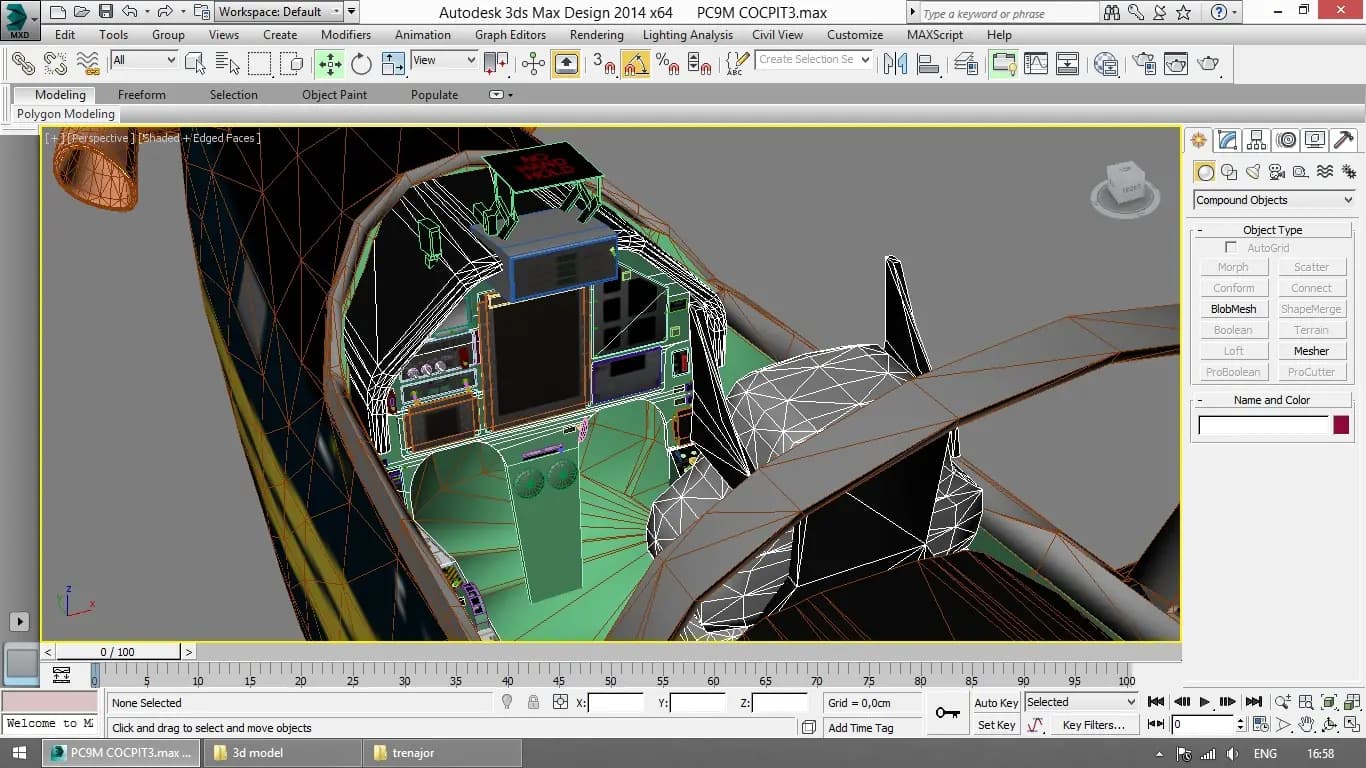
Task: Open the View reference coordinate dropdown
Action: point(444,60)
